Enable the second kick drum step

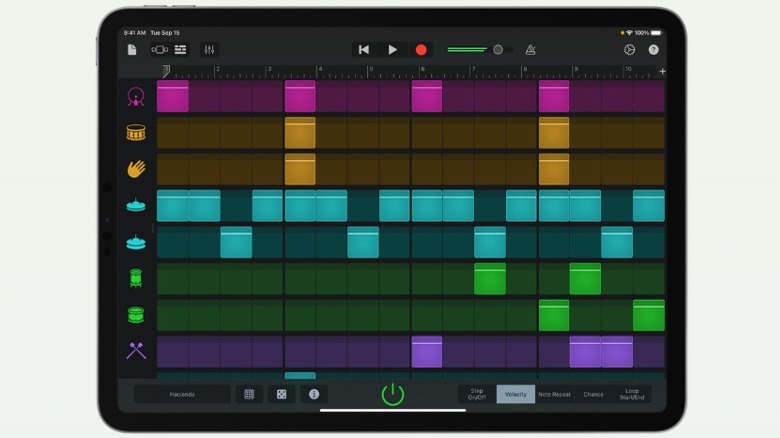(204, 96)
